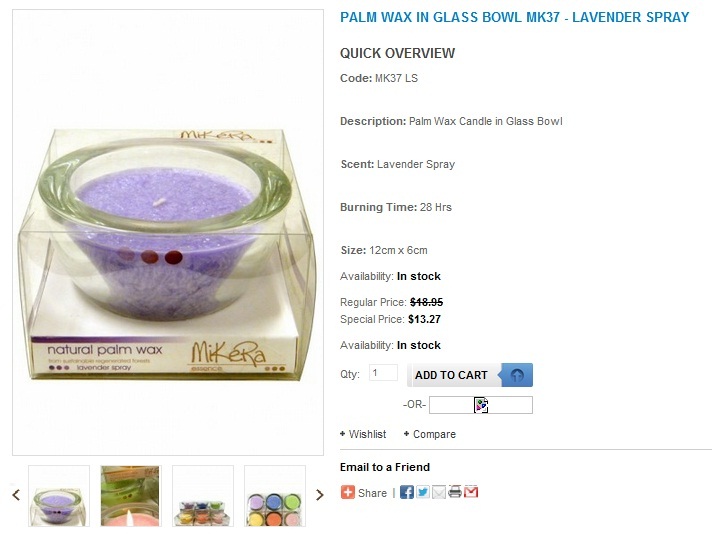Open the orange plus Share menu
This screenshot has height=536, width=712.
pyautogui.click(x=364, y=492)
